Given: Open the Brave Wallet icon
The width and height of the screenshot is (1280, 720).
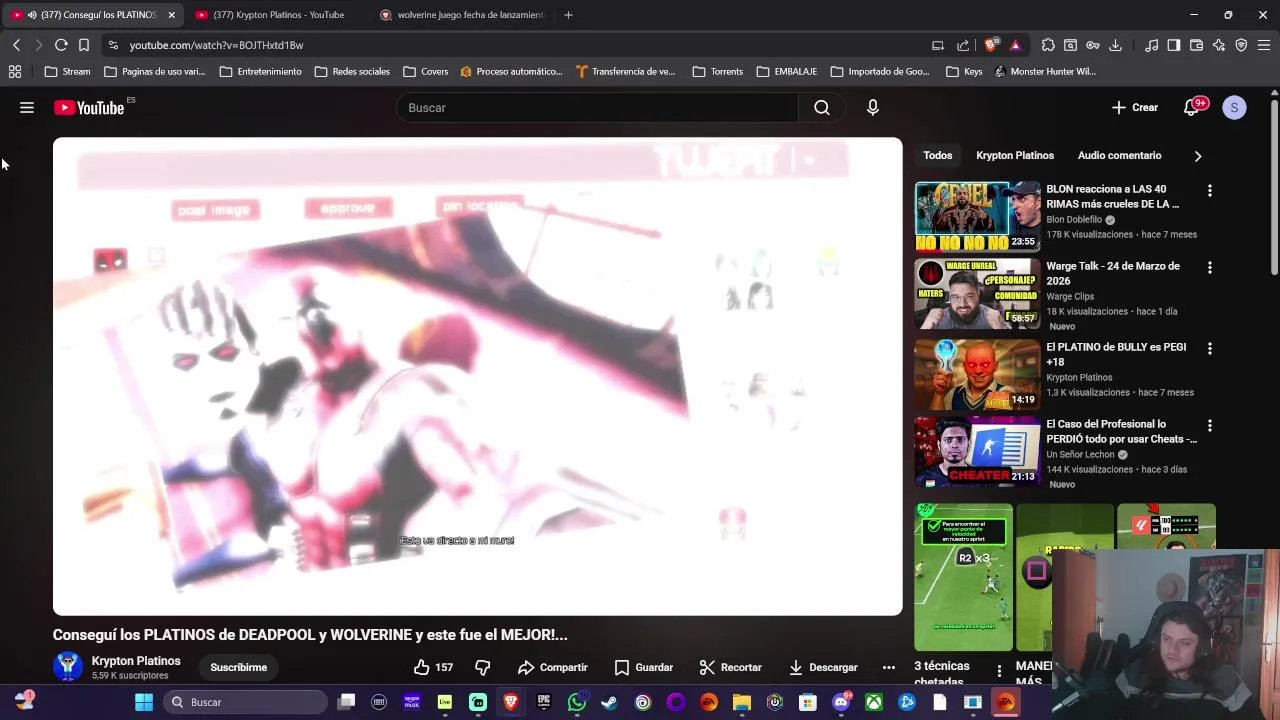Looking at the screenshot, I should (1196, 45).
